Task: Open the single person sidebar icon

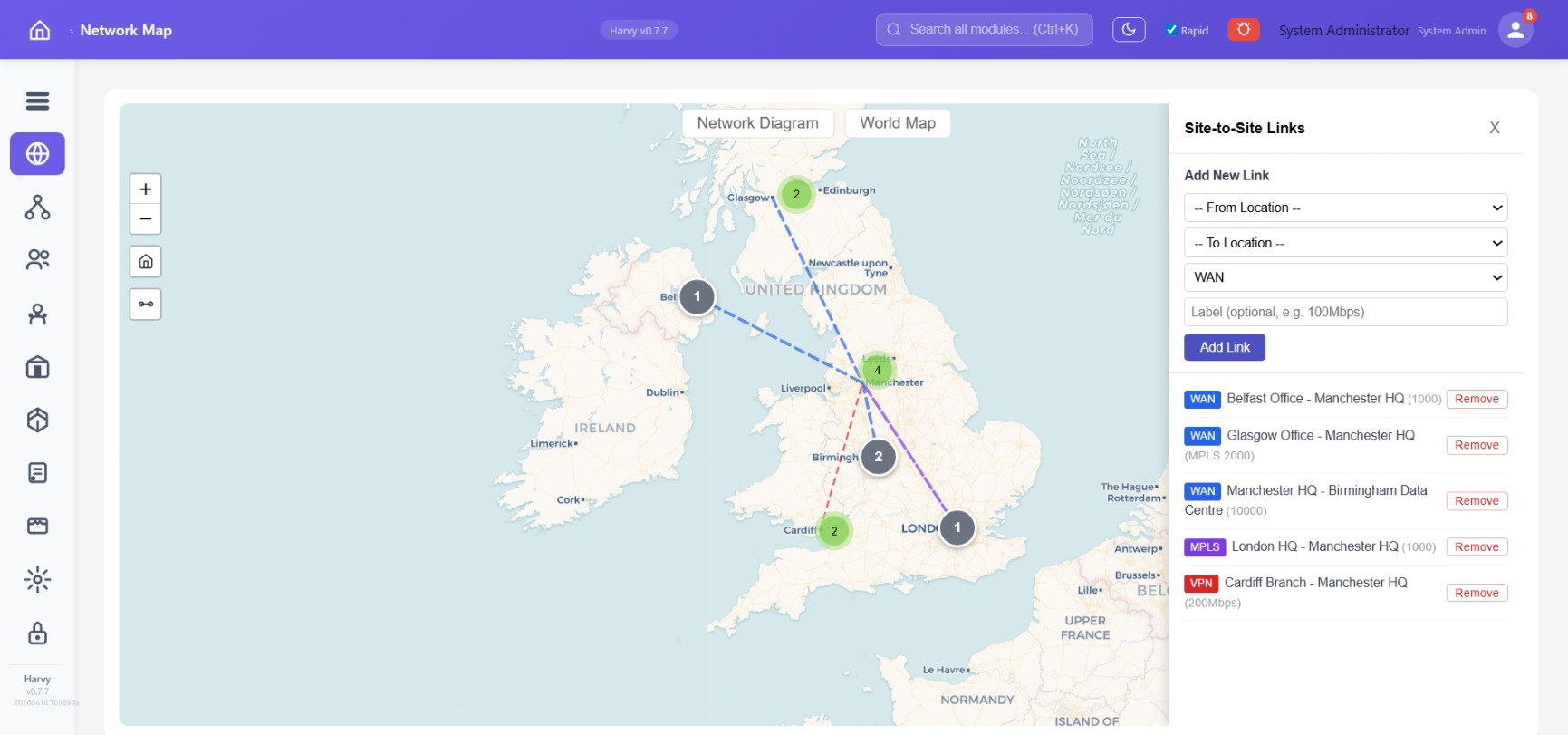Action: point(37,314)
